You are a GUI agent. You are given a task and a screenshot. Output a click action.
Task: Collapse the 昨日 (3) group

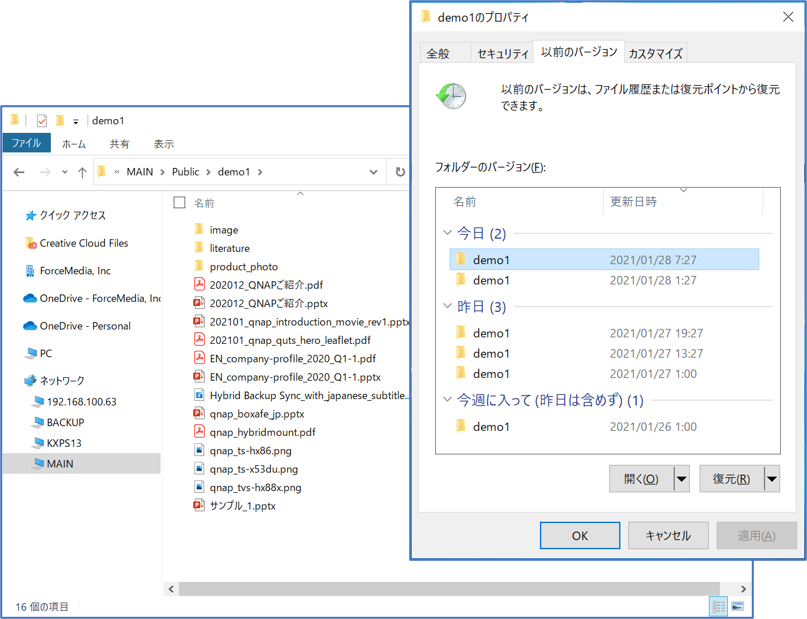coord(447,307)
